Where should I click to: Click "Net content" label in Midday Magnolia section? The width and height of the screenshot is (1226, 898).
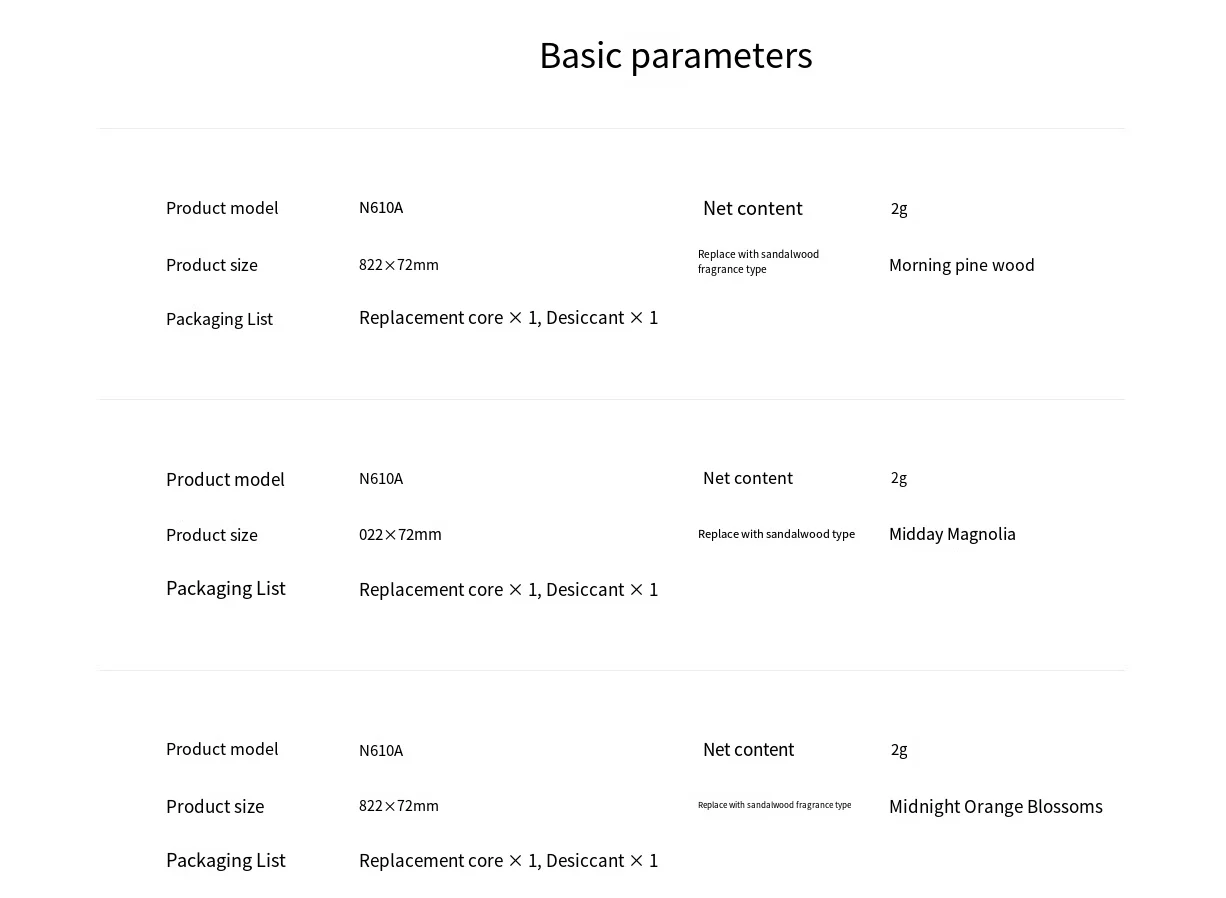pos(747,478)
